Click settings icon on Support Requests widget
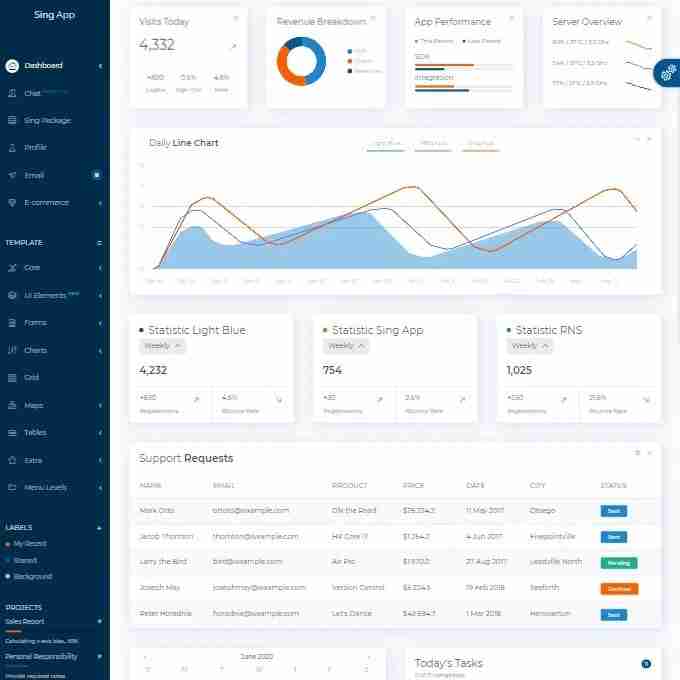 coord(638,453)
